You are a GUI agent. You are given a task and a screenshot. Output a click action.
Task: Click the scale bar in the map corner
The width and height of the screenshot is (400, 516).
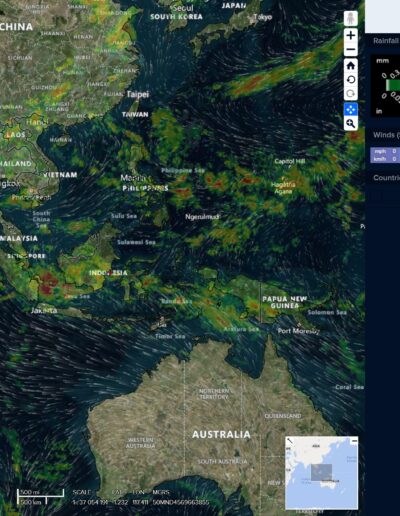point(40,497)
